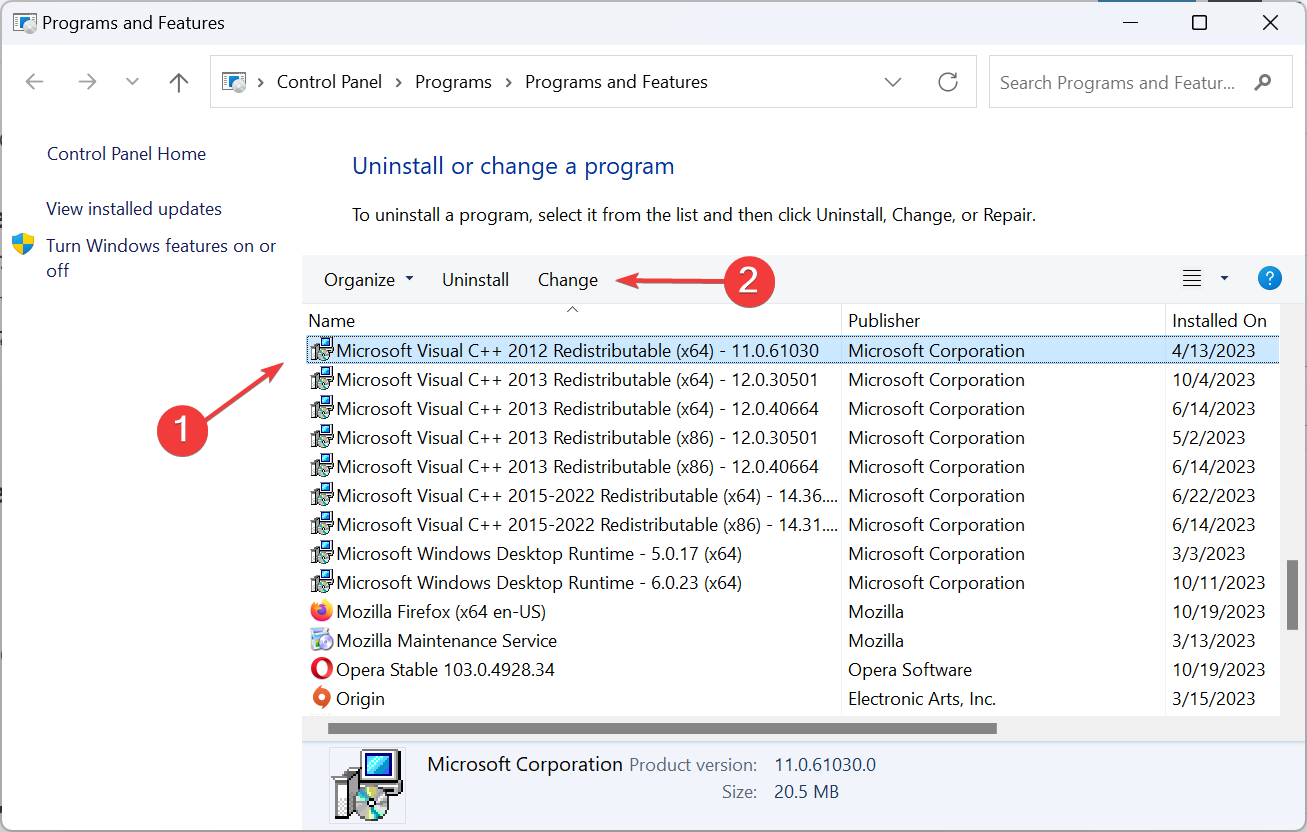Click the Change button
Screen dimensions: 1307x832
pyautogui.click(x=567, y=280)
